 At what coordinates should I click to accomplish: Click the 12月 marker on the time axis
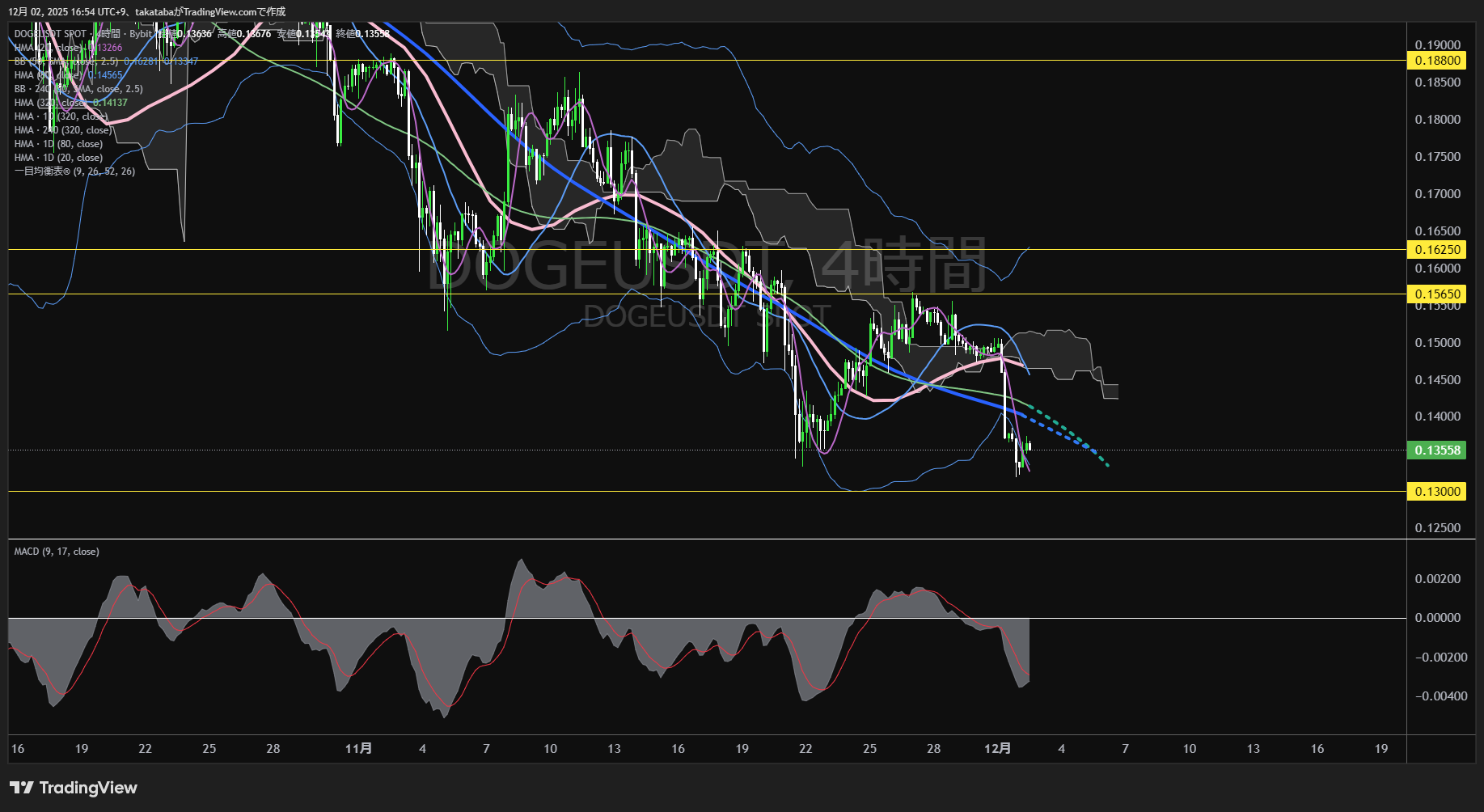click(x=997, y=749)
